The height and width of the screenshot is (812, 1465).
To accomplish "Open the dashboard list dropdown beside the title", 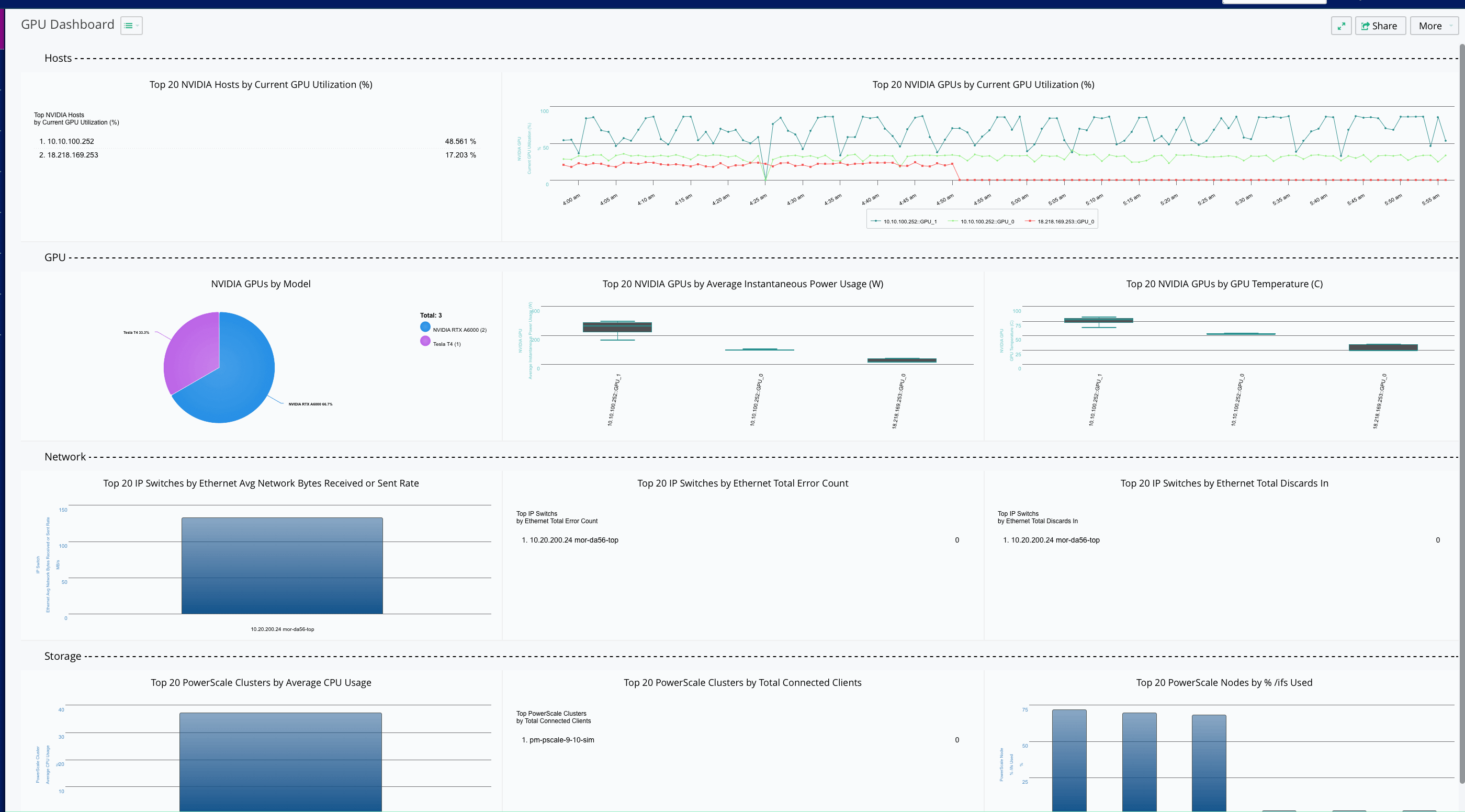I will click(131, 26).
